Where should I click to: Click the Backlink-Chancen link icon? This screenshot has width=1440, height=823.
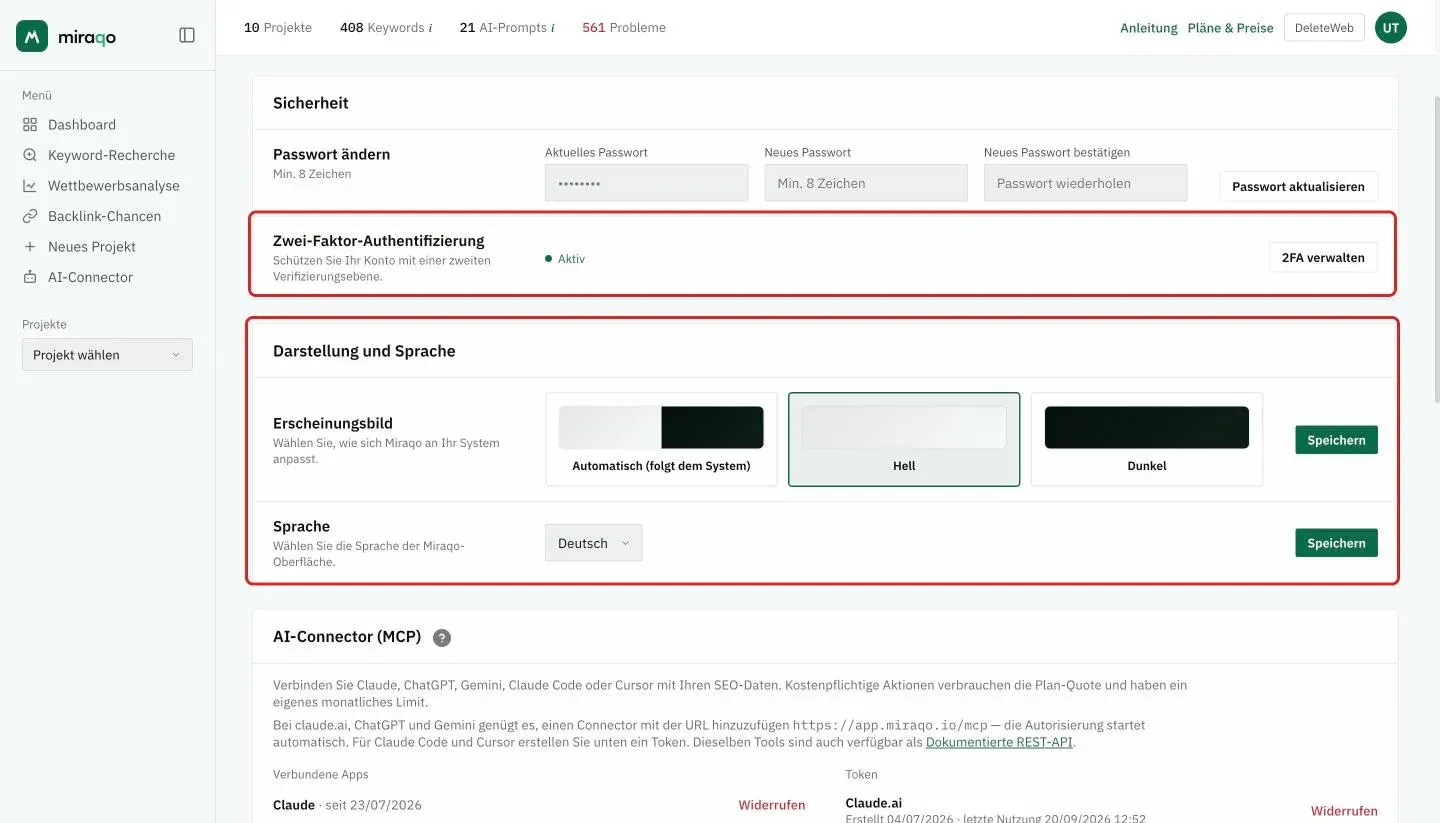tap(30, 216)
